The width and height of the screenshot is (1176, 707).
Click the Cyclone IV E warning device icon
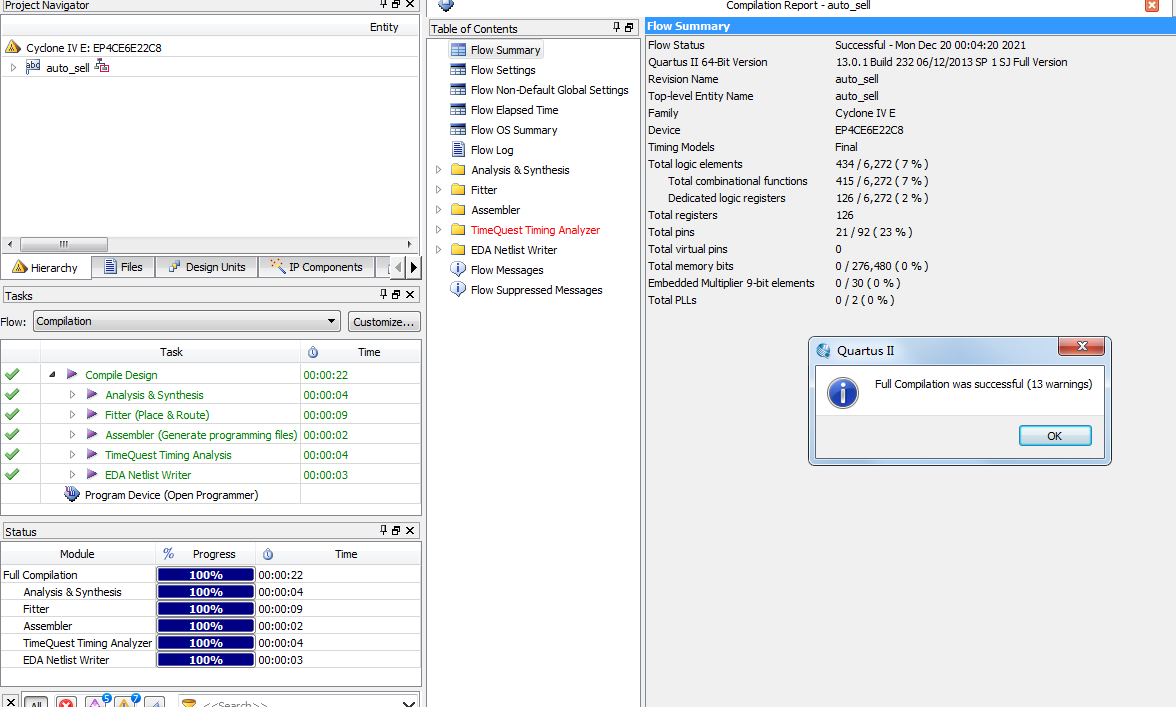pos(13,46)
